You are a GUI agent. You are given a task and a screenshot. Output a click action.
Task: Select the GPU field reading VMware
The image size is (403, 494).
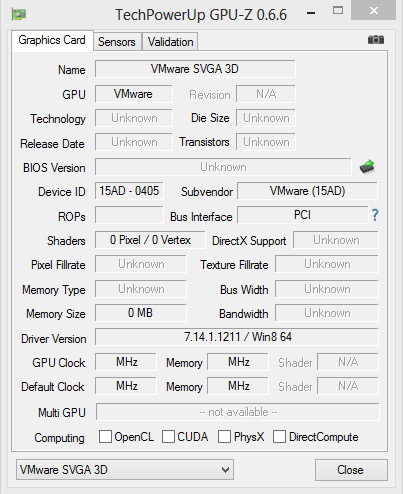[133, 94]
